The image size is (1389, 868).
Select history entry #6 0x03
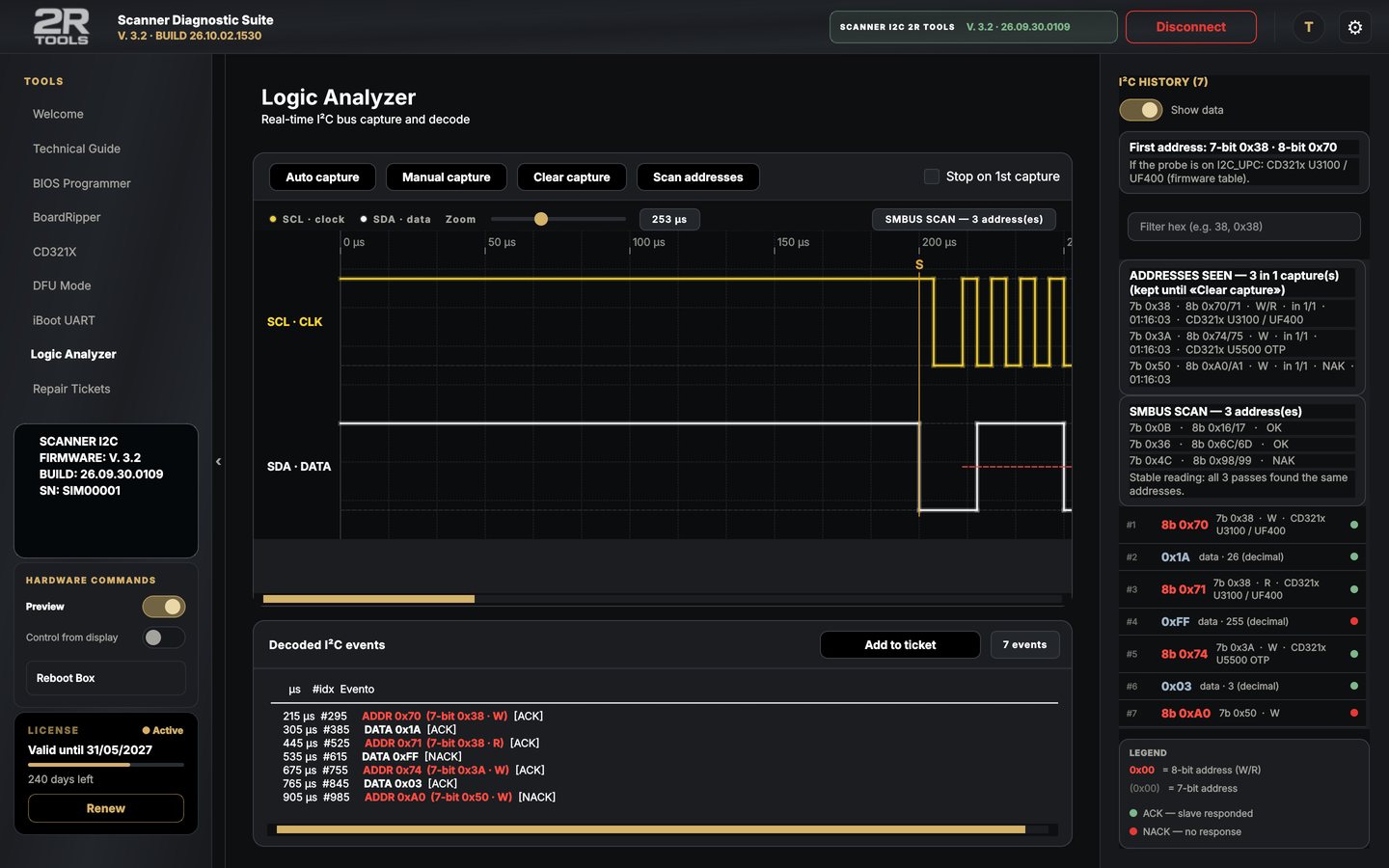click(1243, 686)
